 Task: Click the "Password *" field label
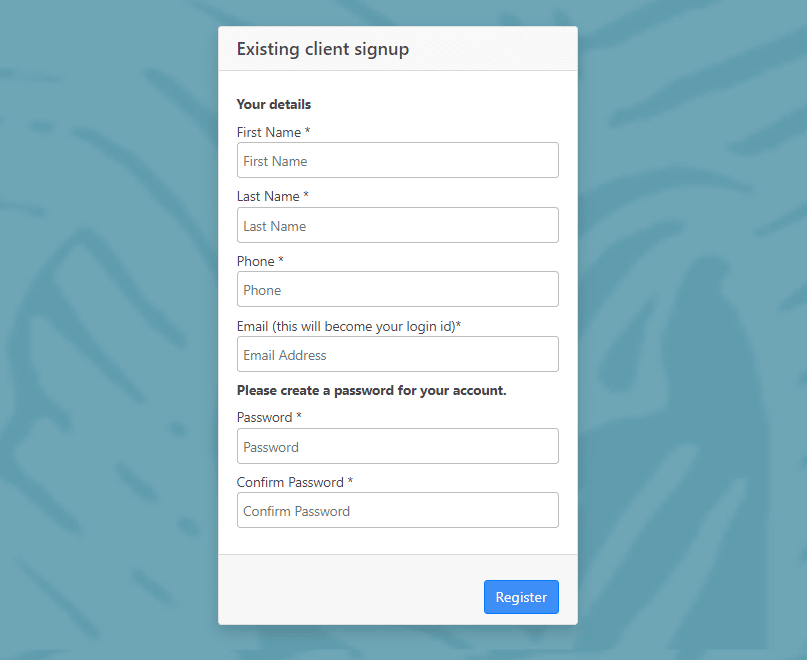tap(269, 417)
